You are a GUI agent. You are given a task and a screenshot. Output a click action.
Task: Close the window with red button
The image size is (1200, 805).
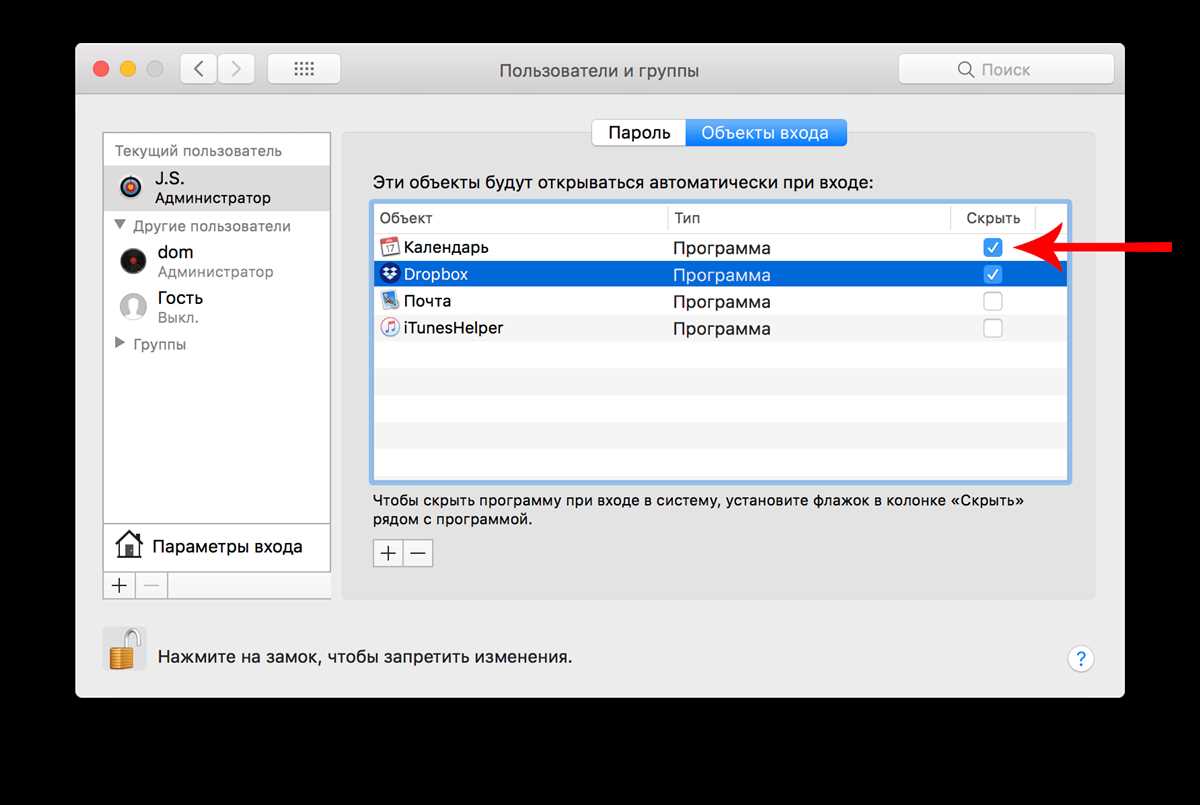(101, 69)
